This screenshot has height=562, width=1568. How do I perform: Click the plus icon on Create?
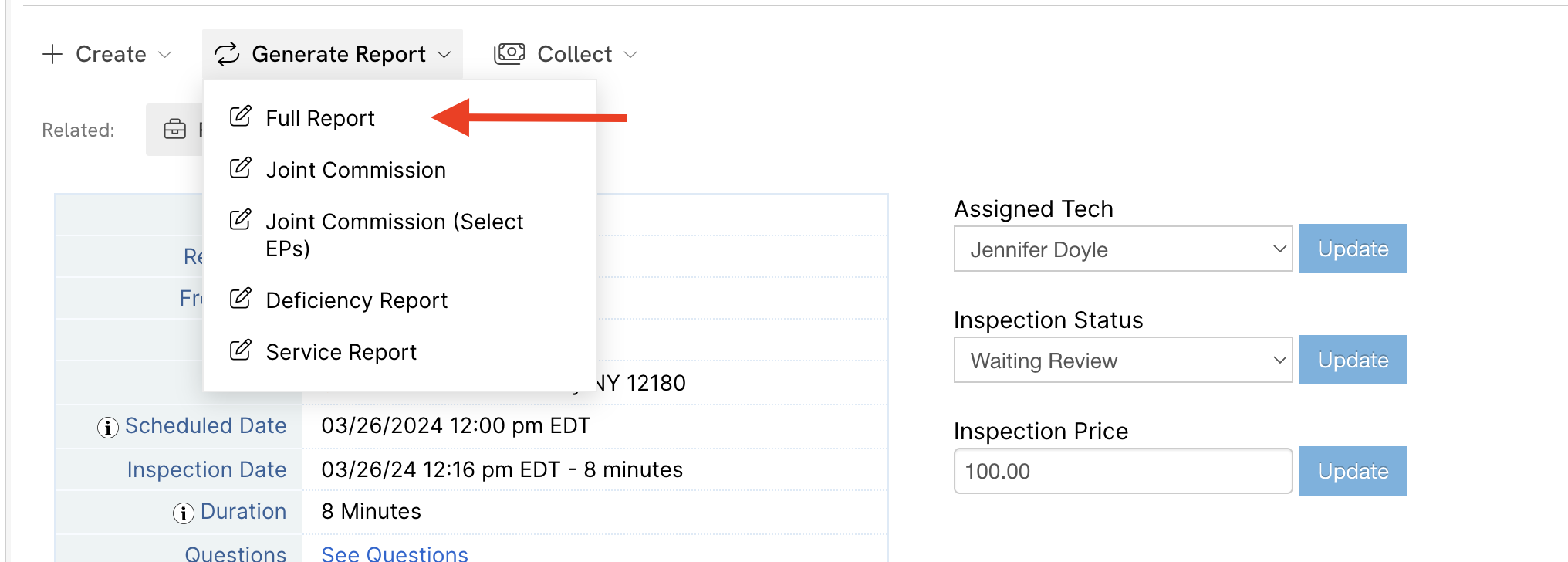tap(51, 54)
